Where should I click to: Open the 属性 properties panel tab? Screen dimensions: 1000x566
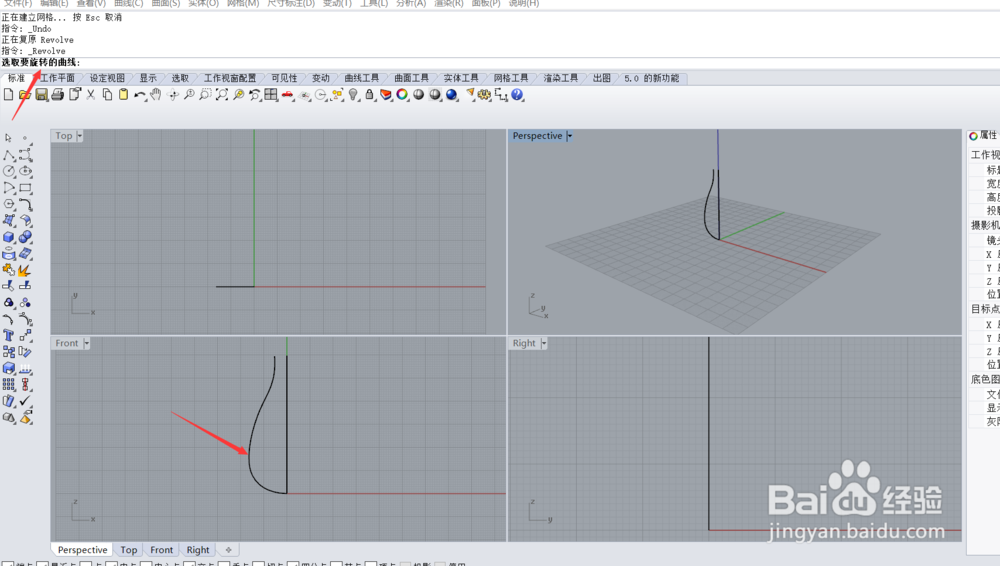tap(983, 135)
